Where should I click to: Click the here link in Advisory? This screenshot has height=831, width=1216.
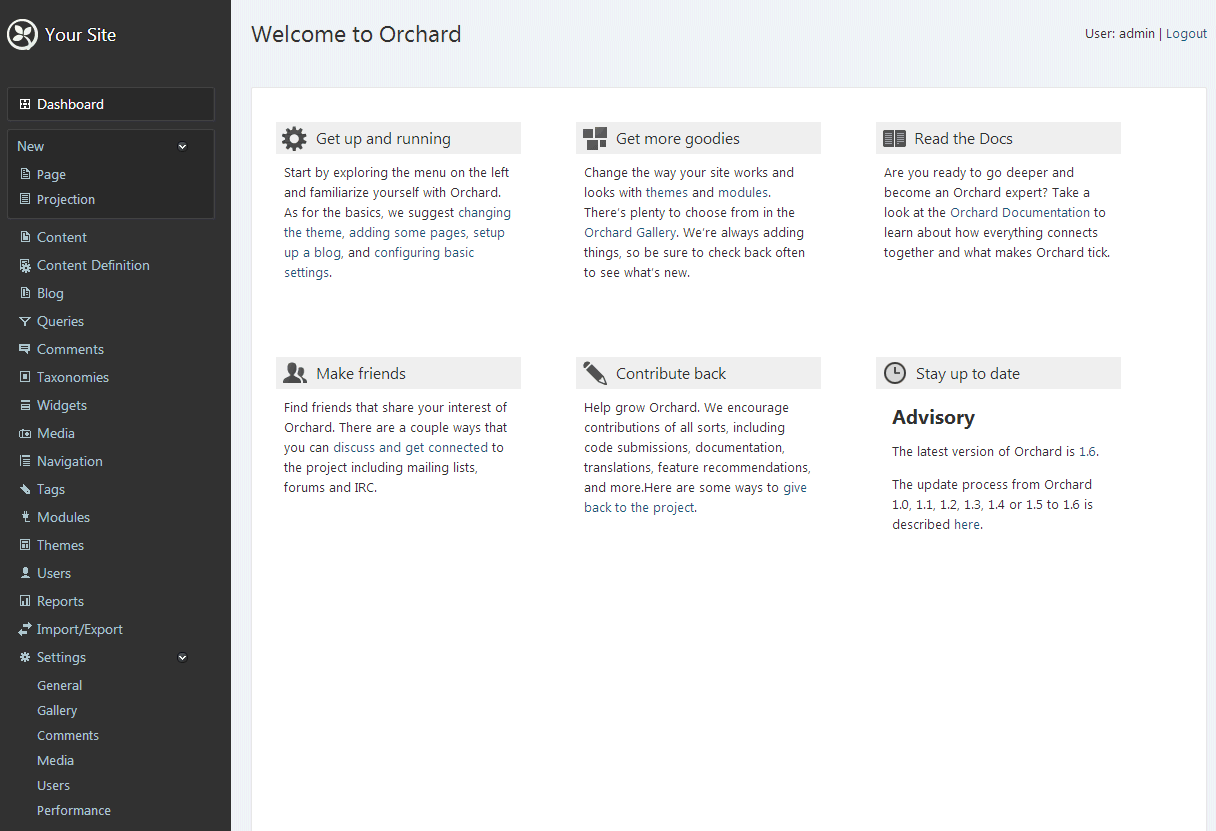967,524
